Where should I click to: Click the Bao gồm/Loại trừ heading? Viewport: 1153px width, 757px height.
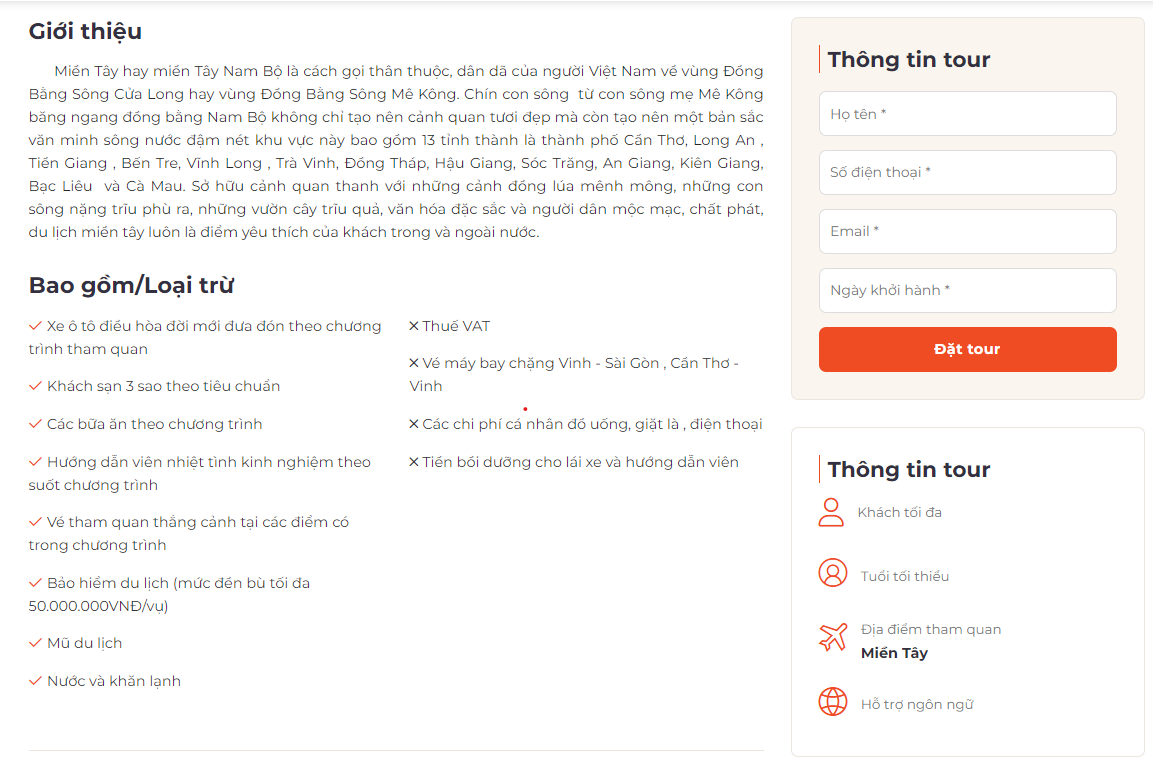(131, 284)
